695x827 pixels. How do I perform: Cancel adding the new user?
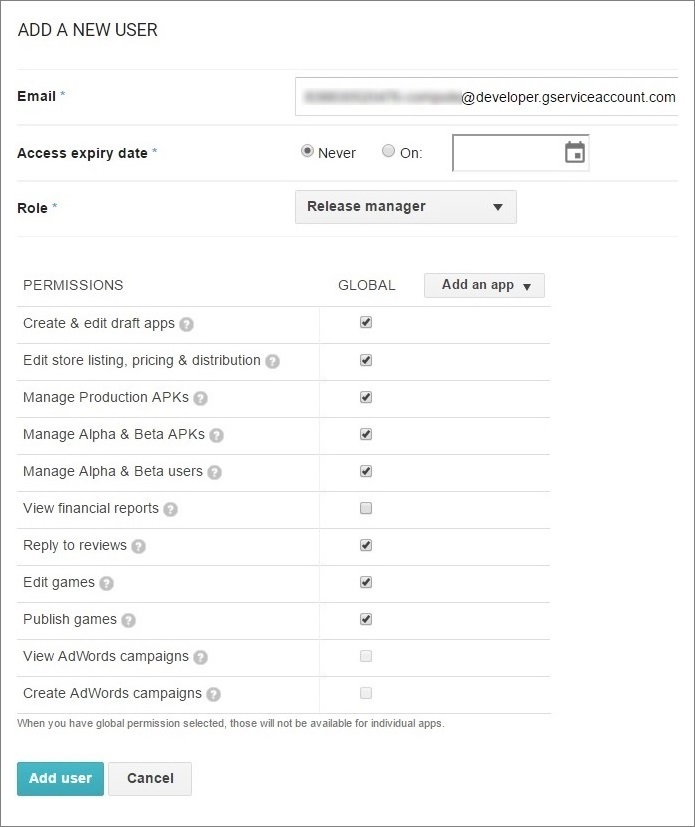[x=150, y=779]
